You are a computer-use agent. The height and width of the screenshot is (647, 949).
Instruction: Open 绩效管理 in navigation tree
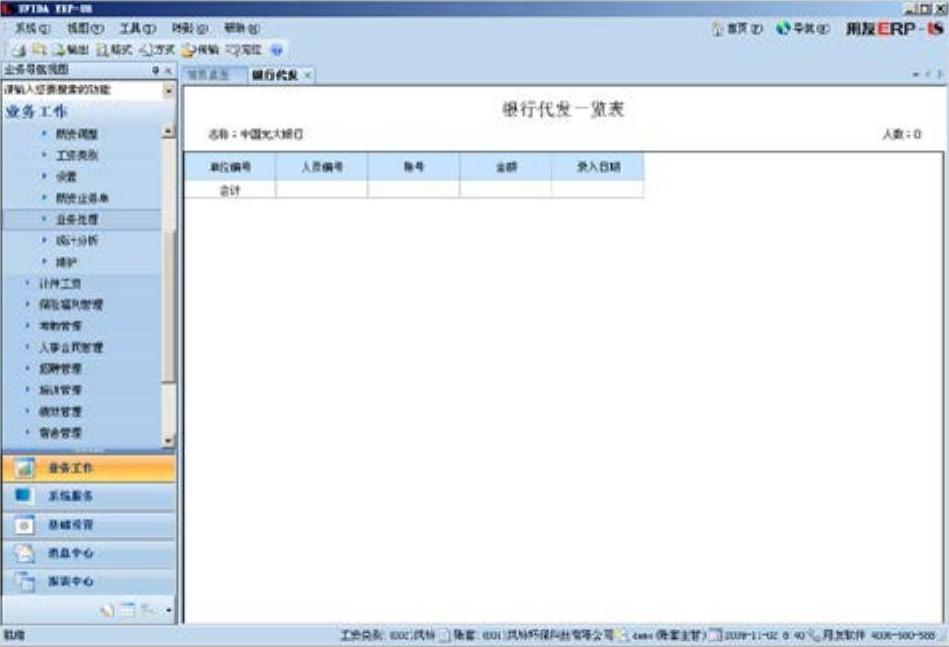click(60, 412)
